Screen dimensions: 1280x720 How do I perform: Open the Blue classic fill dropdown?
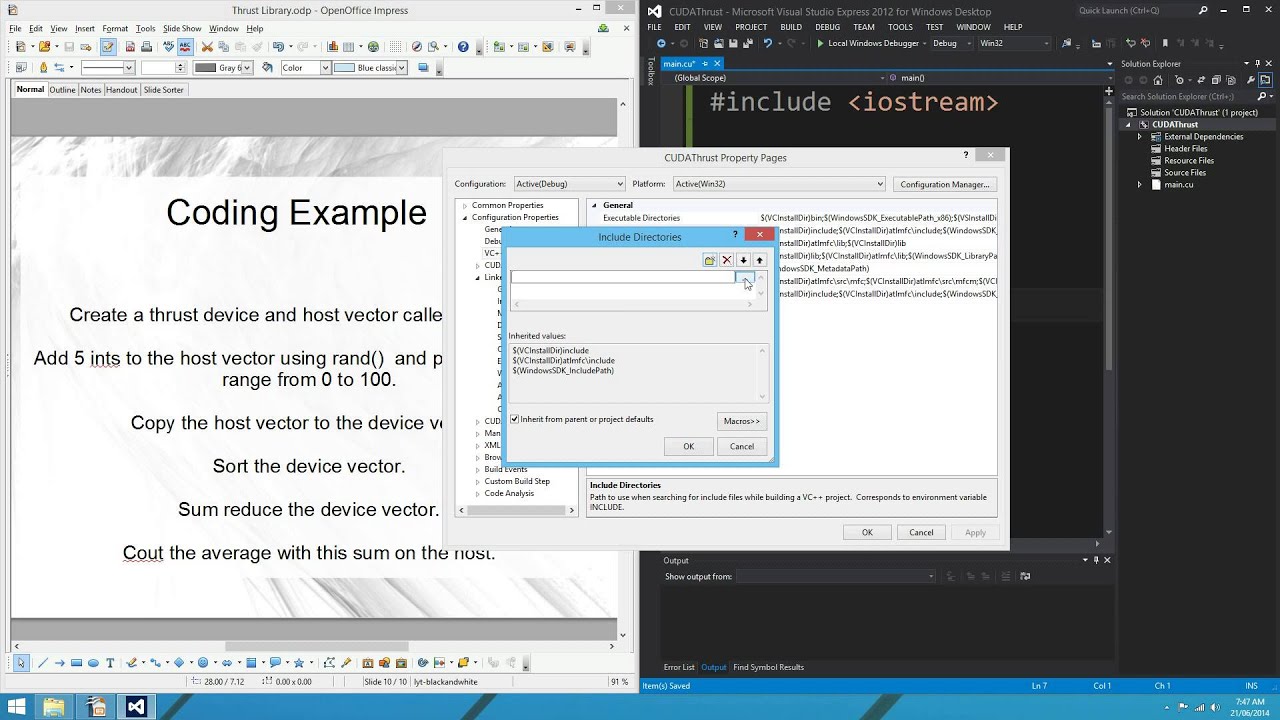pyautogui.click(x=402, y=68)
